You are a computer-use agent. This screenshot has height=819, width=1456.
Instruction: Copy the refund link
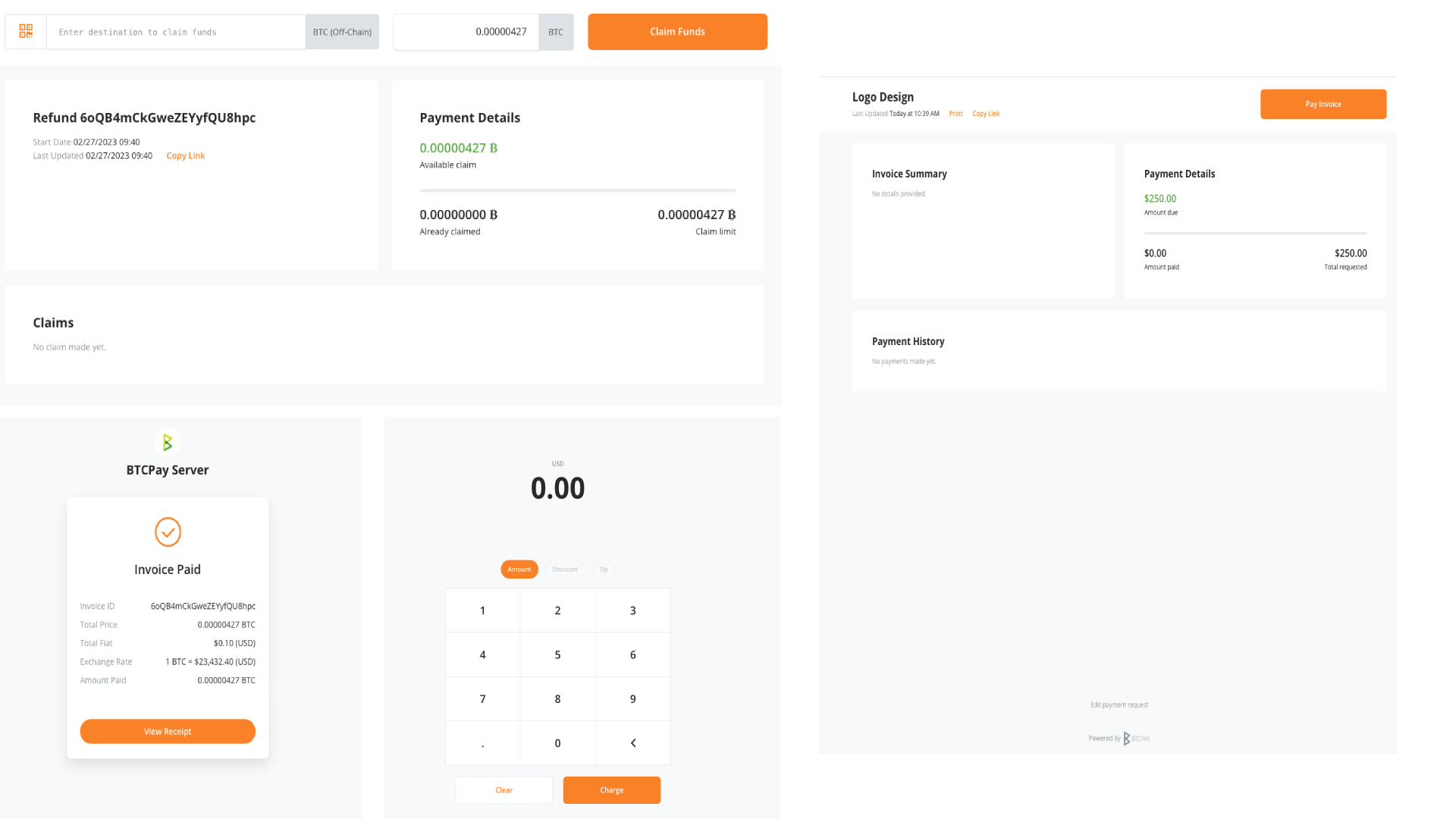click(186, 155)
